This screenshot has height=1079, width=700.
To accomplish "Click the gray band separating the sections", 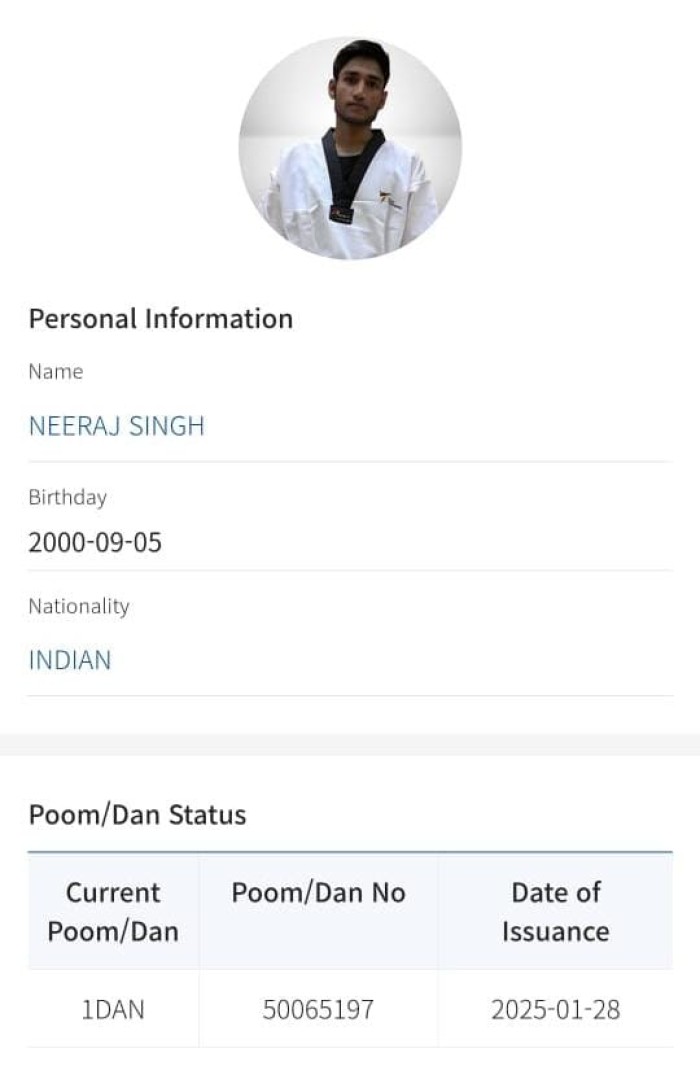I will (x=350, y=744).
